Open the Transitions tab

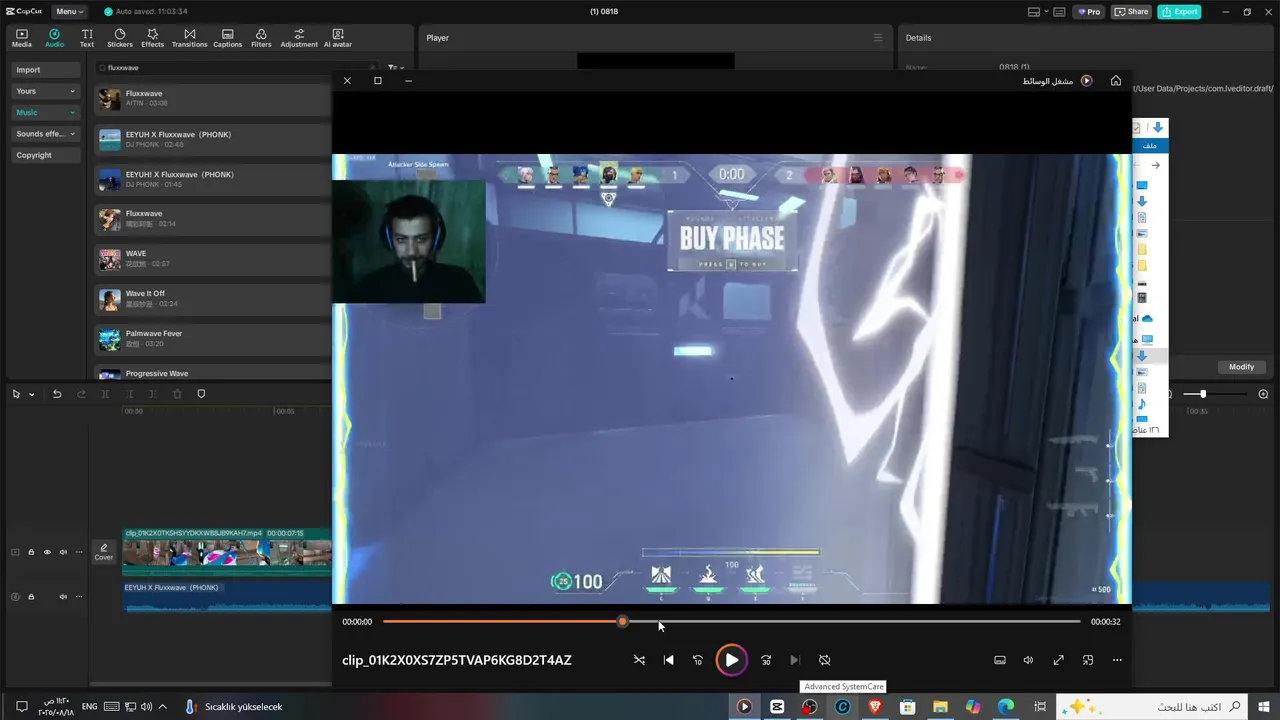tap(189, 38)
